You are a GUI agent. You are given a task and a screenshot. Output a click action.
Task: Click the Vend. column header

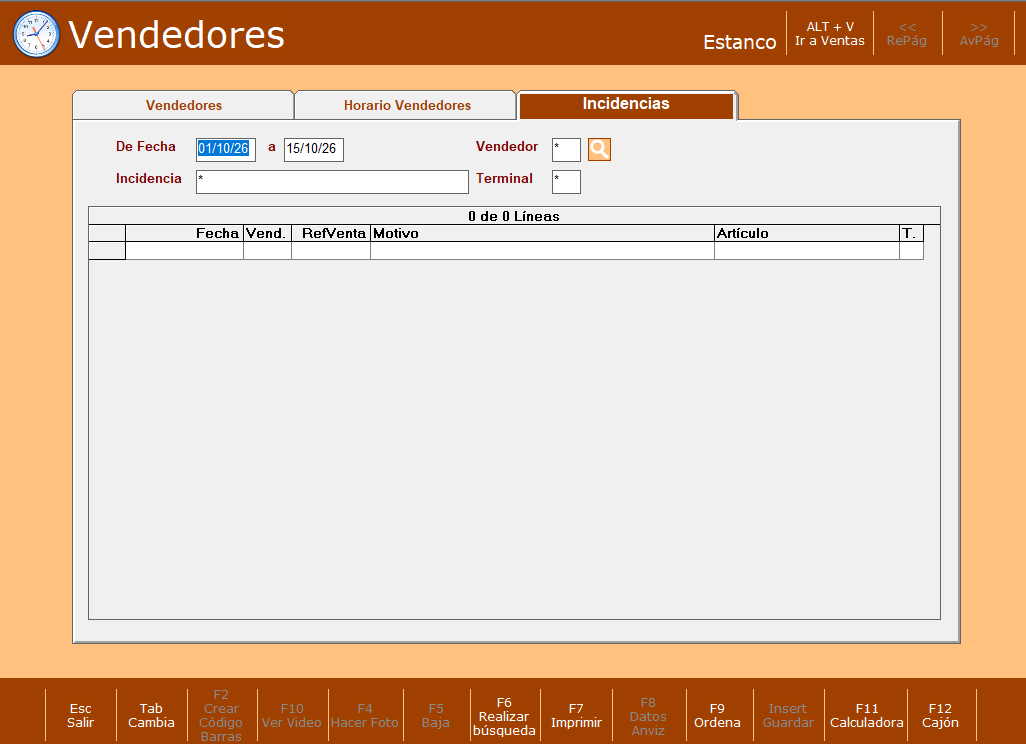click(267, 234)
